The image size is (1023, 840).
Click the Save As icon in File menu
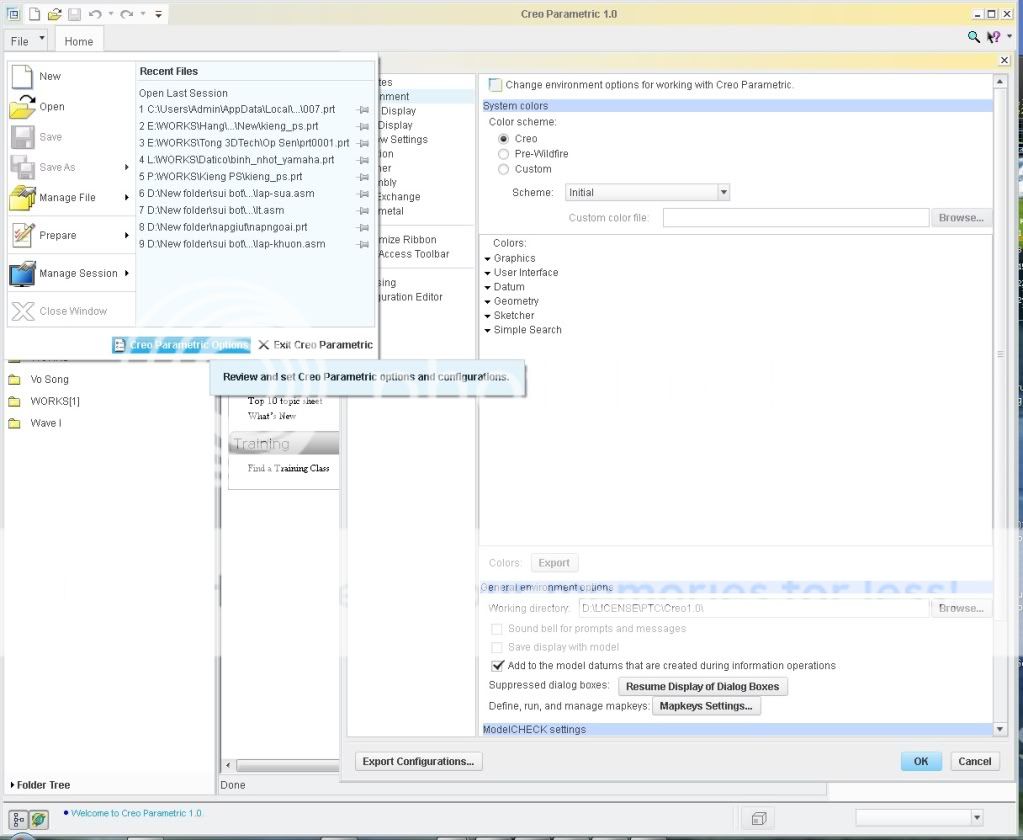23,167
